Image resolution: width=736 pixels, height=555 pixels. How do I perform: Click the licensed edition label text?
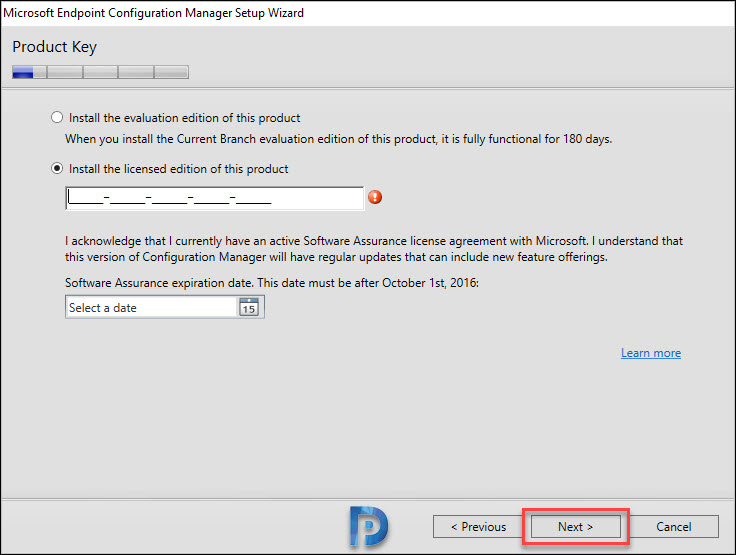pos(178,169)
